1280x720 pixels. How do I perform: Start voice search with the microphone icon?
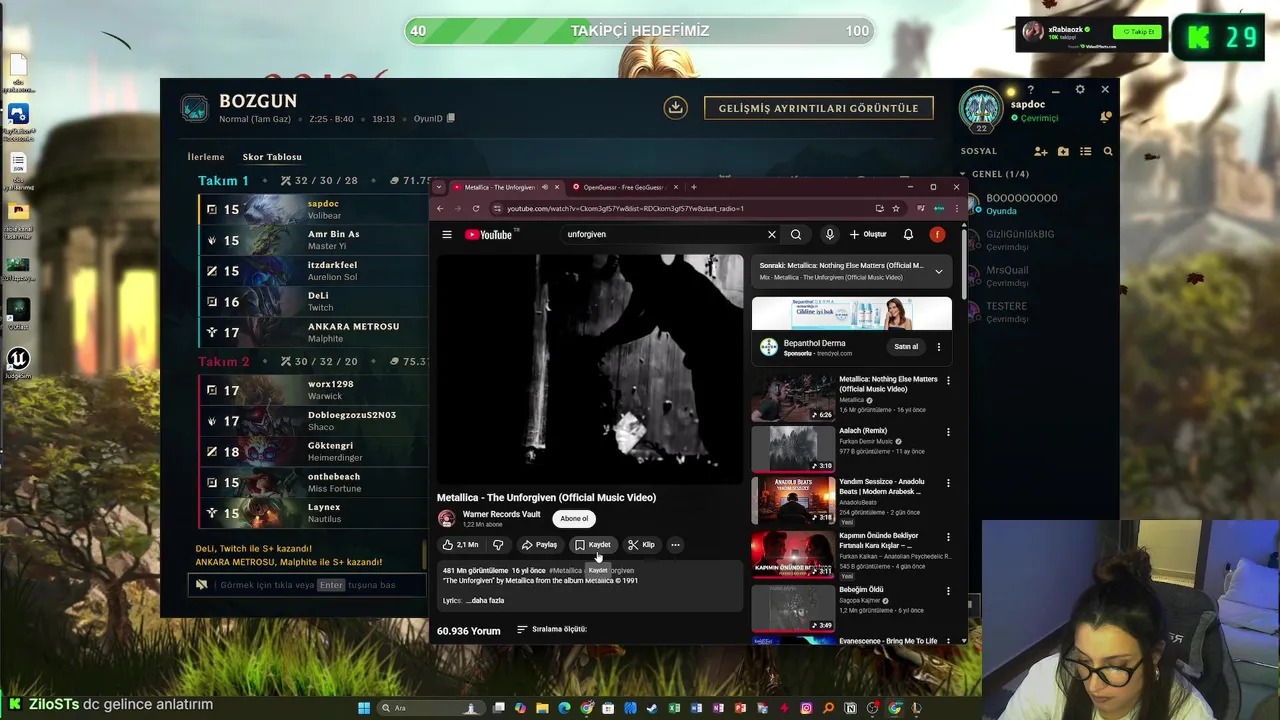tap(829, 234)
